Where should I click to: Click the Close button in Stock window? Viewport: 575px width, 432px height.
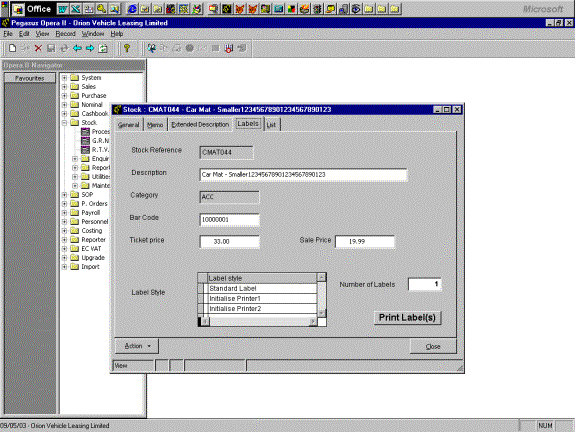[x=433, y=346]
